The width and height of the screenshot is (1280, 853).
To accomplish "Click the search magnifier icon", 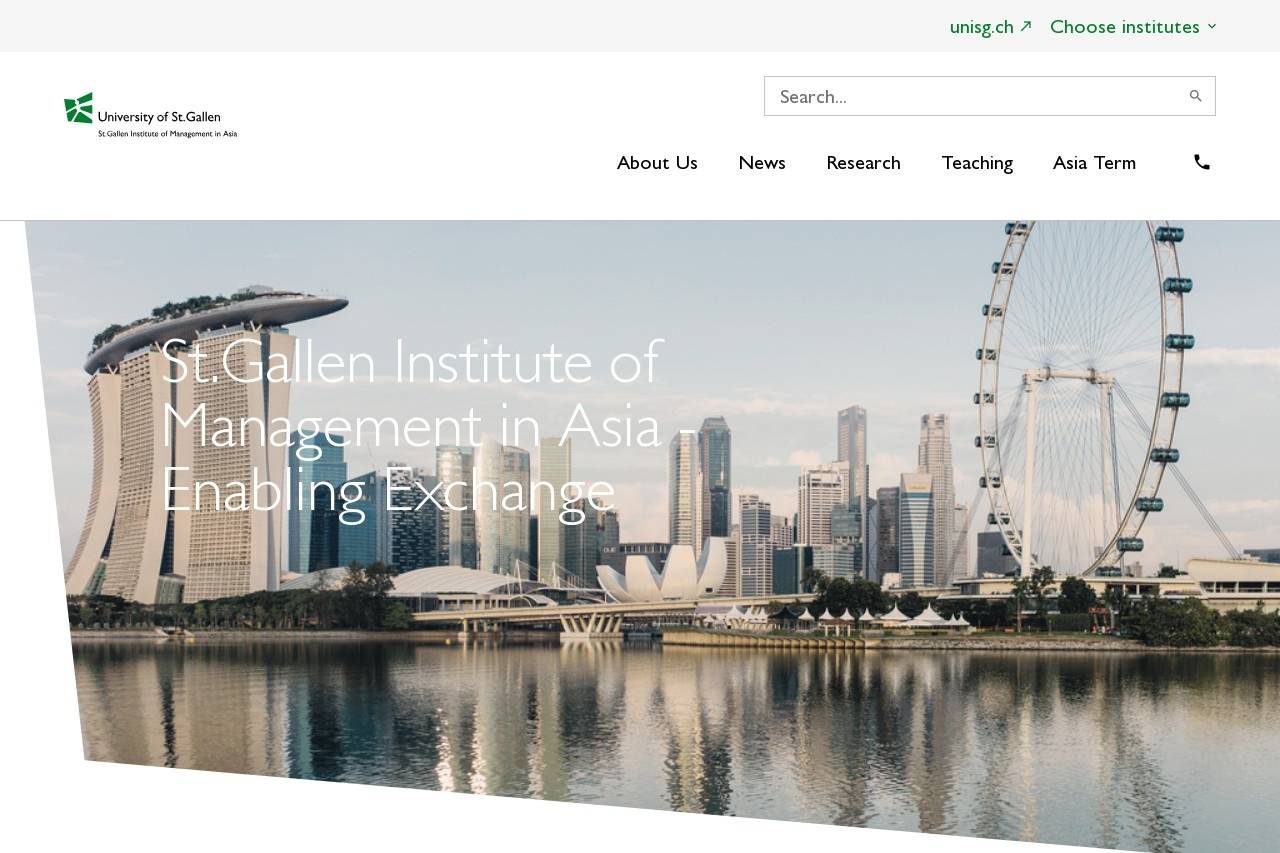I will point(1195,96).
